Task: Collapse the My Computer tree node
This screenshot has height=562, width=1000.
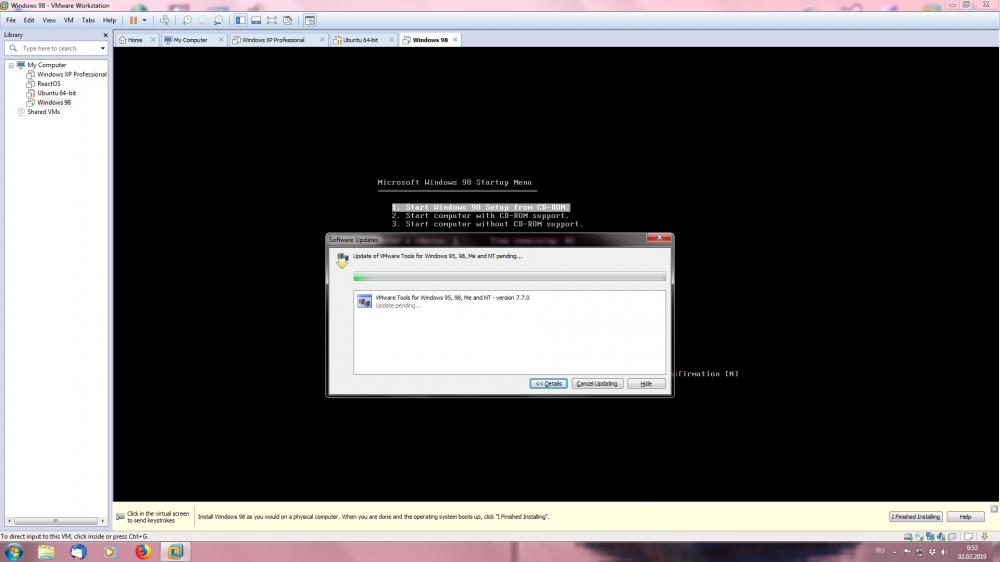Action: coord(11,65)
